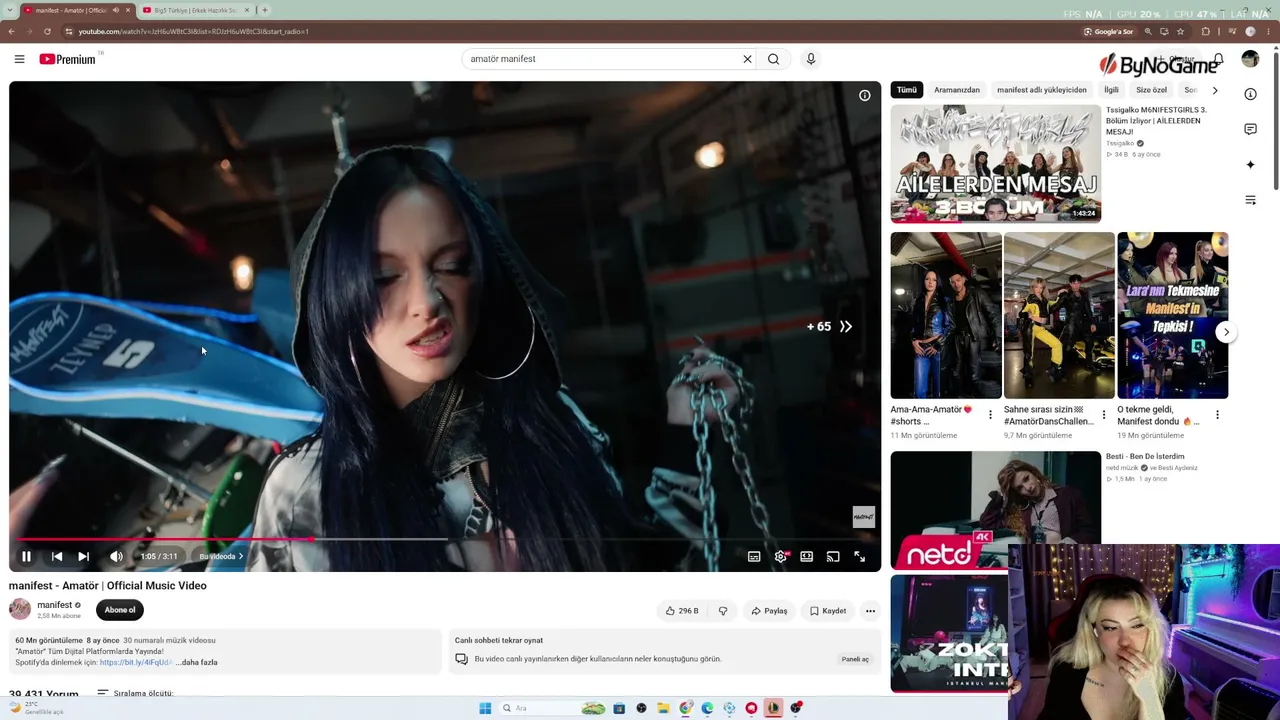Open options for 'O tekme geldi' short
This screenshot has height=720, width=1280.
1217,415
